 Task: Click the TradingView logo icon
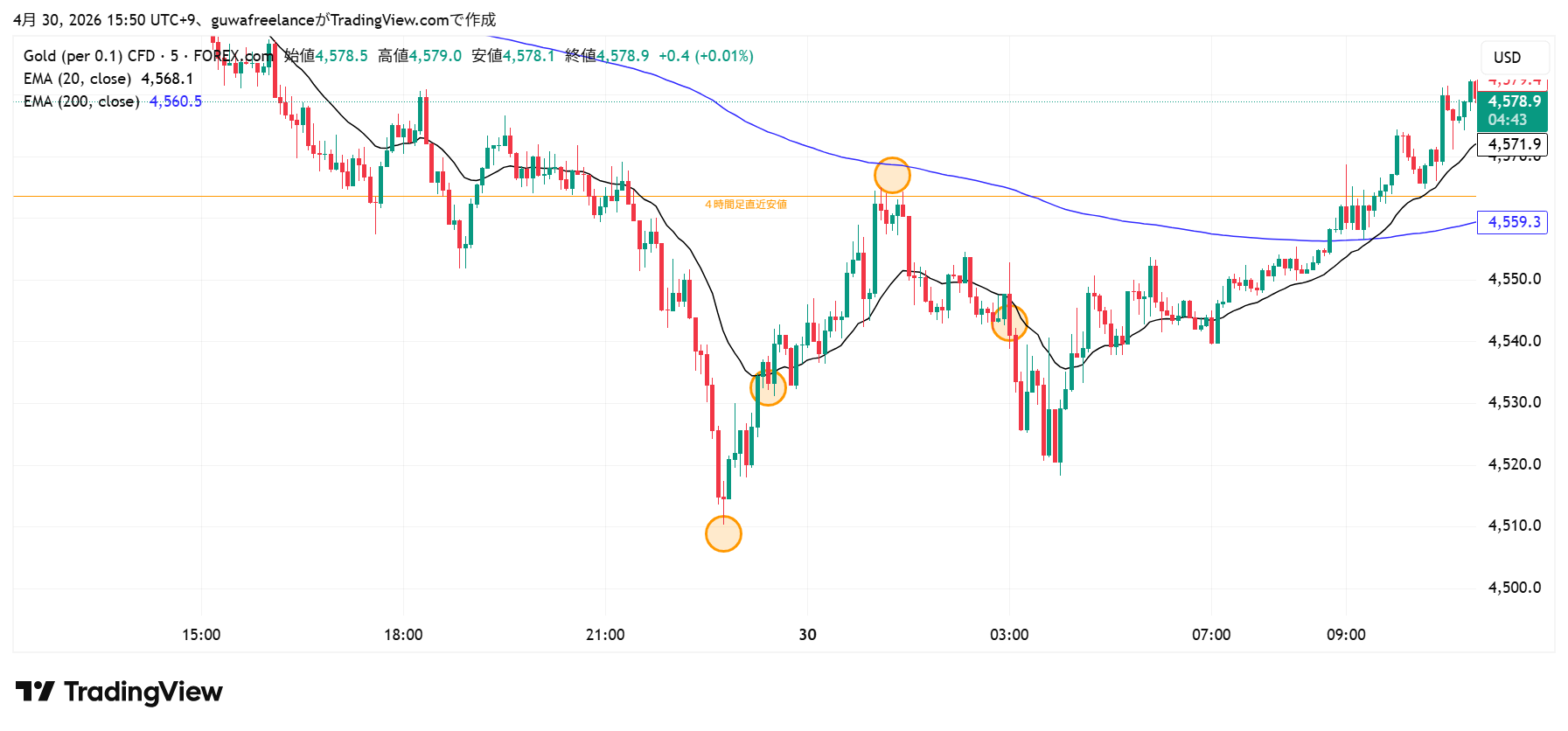(x=35, y=692)
